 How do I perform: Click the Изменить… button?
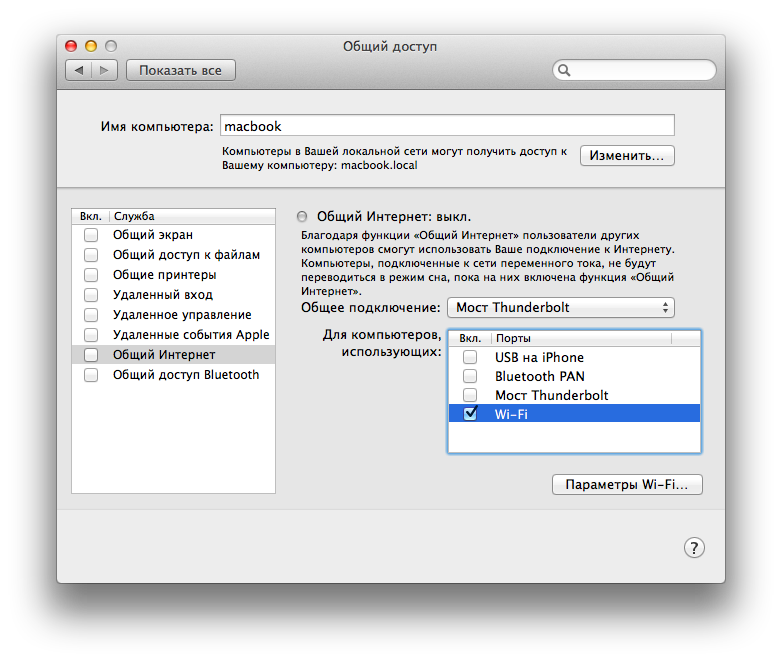[627, 155]
